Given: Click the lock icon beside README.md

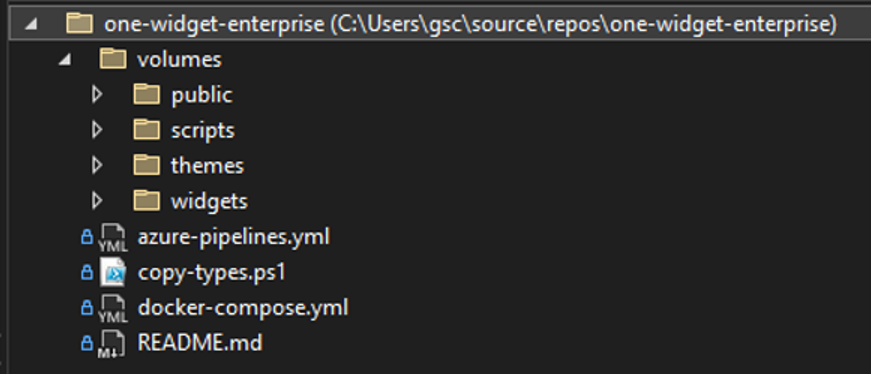Looking at the screenshot, I should [87, 343].
